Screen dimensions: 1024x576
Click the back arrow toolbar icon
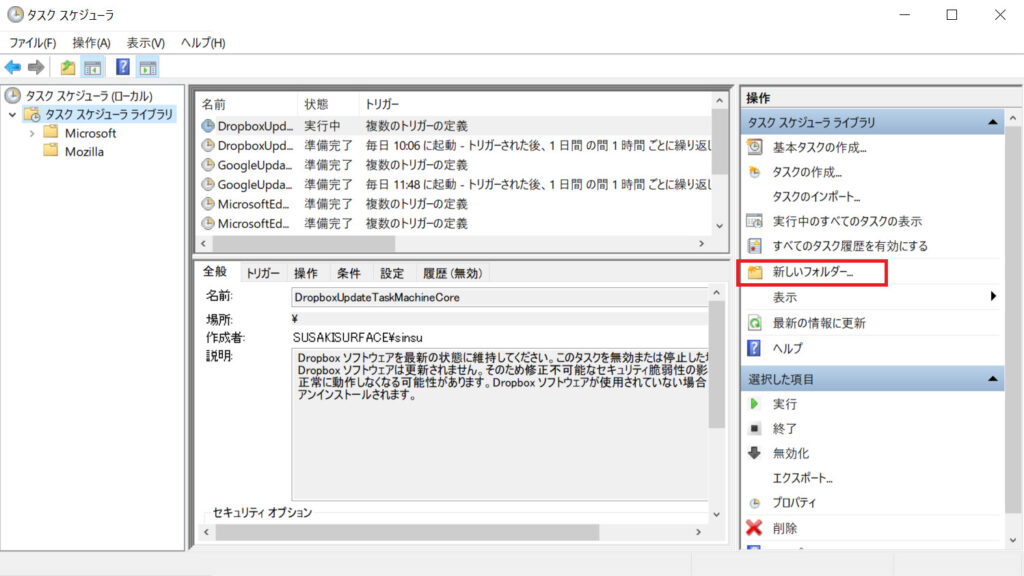coord(12,67)
